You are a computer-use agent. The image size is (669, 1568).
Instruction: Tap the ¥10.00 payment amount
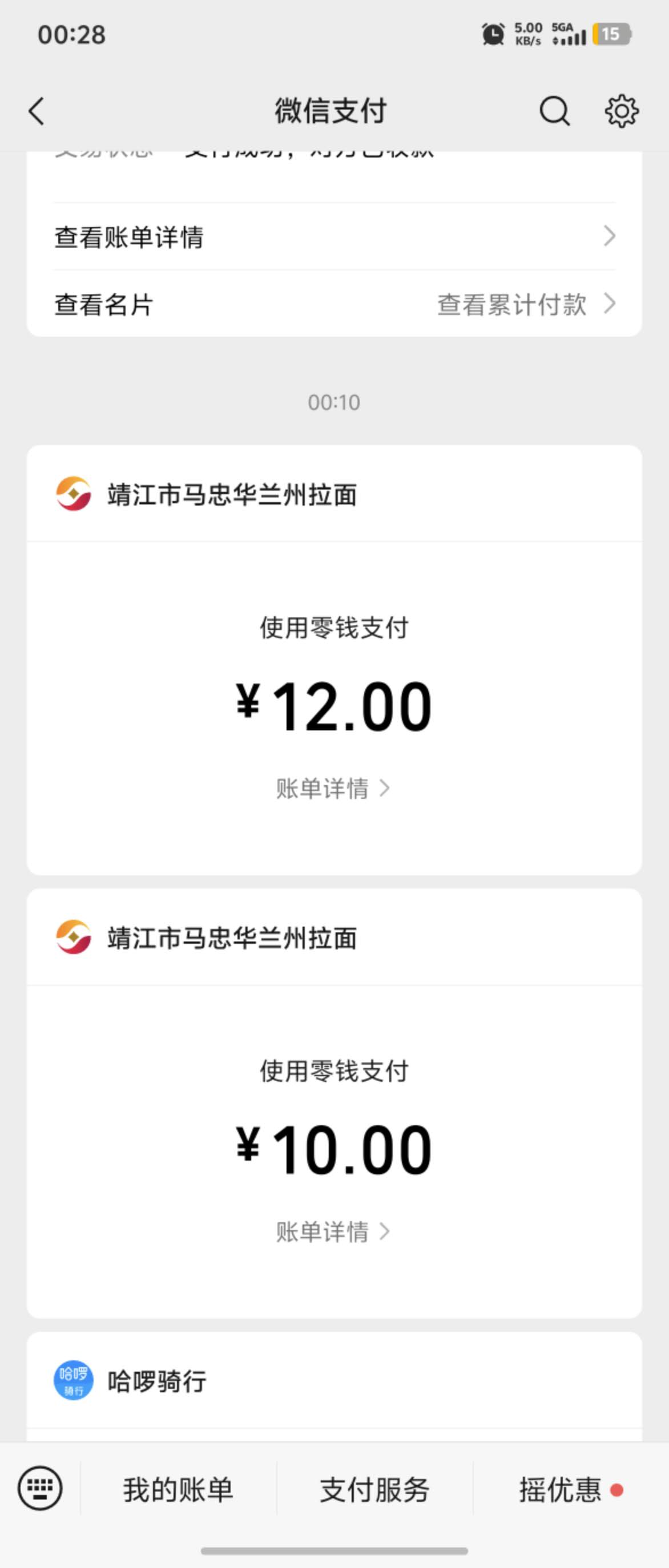334,1150
